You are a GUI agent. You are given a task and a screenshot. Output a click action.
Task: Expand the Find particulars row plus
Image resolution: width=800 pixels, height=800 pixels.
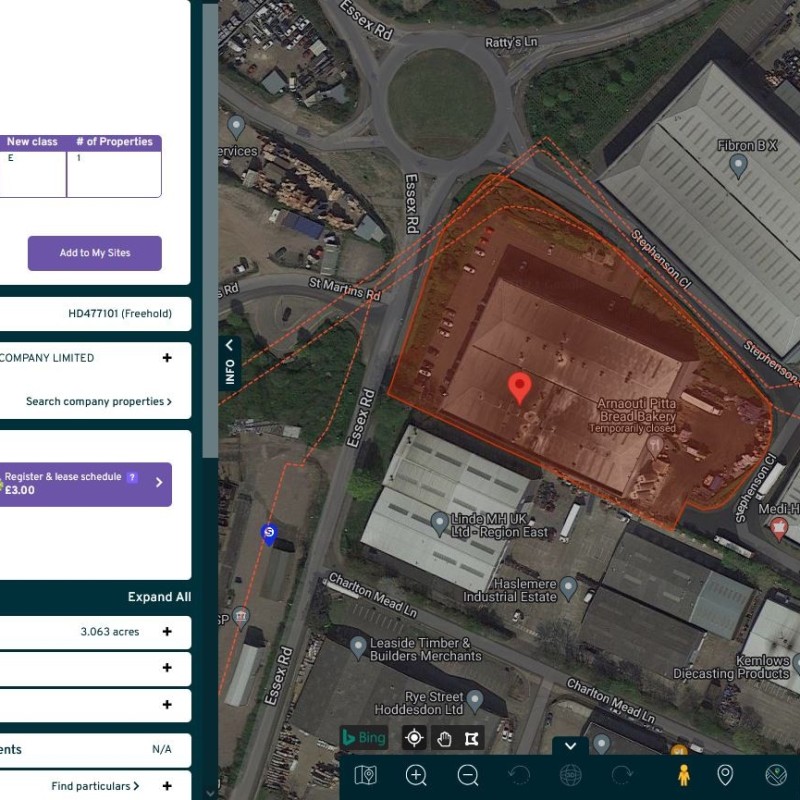click(x=167, y=786)
